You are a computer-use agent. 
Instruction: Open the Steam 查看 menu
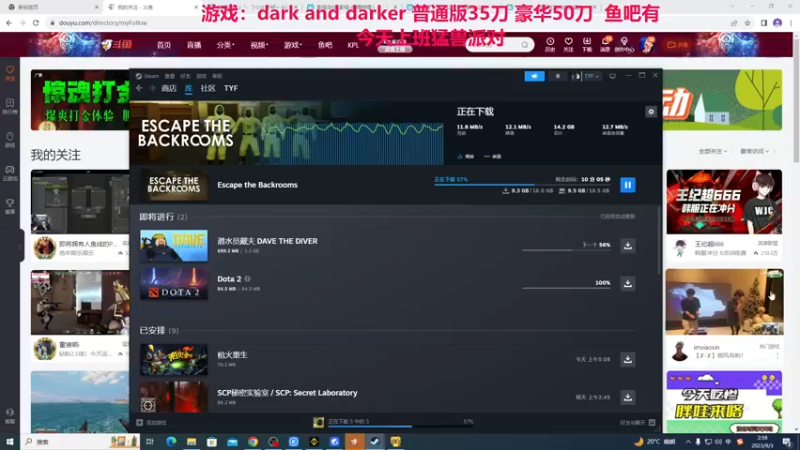point(169,76)
